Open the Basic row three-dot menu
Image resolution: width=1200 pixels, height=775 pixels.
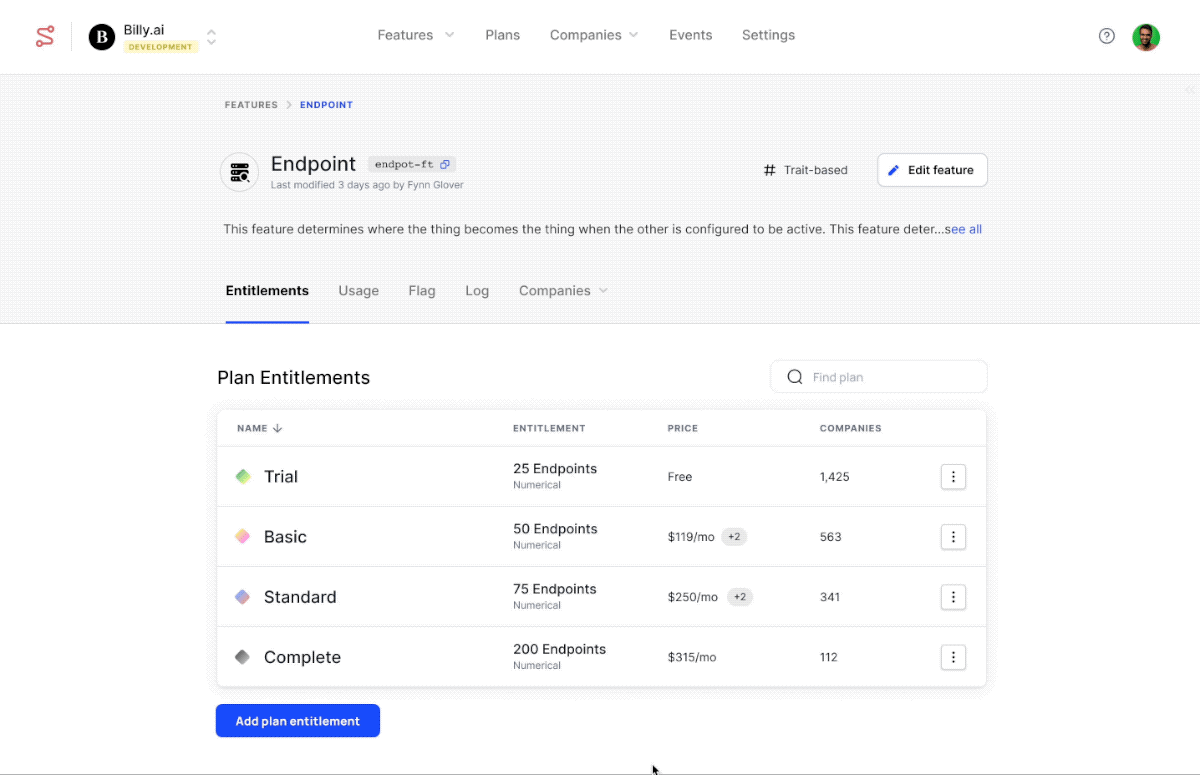[953, 537]
